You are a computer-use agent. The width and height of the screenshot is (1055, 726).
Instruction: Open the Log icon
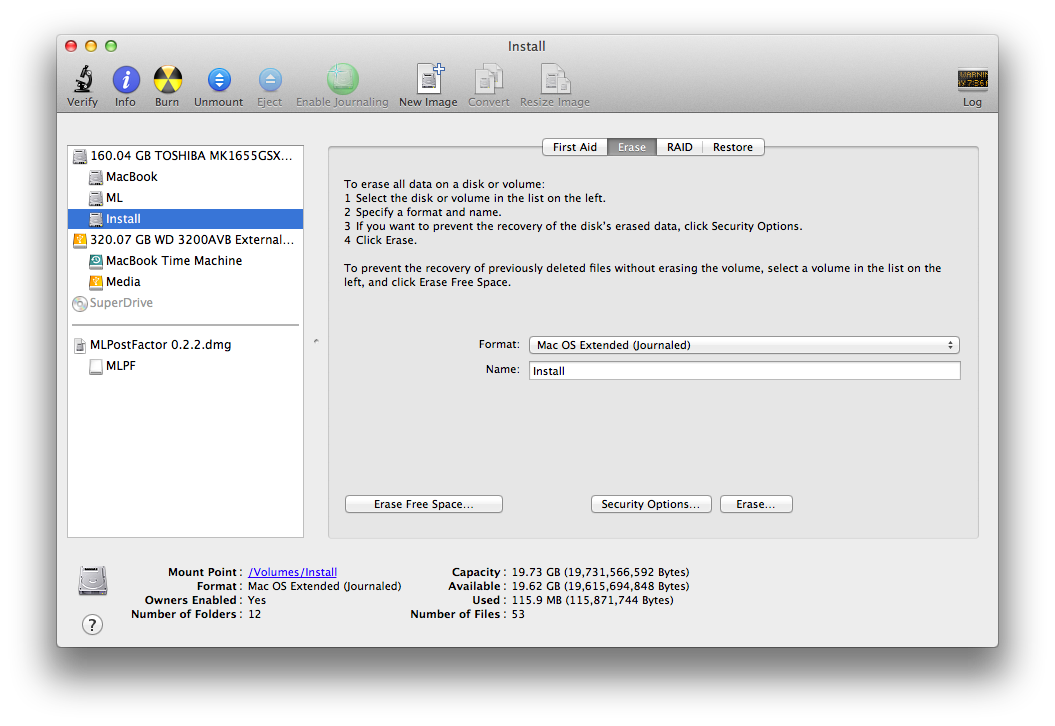(x=972, y=79)
